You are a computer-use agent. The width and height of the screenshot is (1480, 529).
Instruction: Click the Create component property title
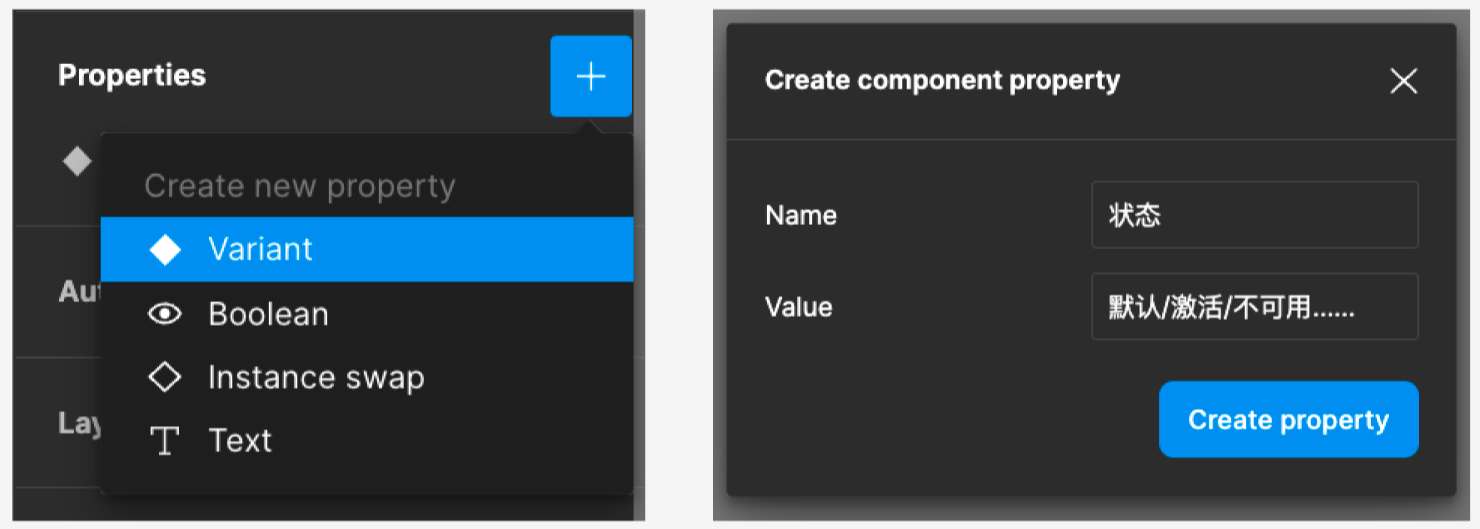pyautogui.click(x=942, y=81)
